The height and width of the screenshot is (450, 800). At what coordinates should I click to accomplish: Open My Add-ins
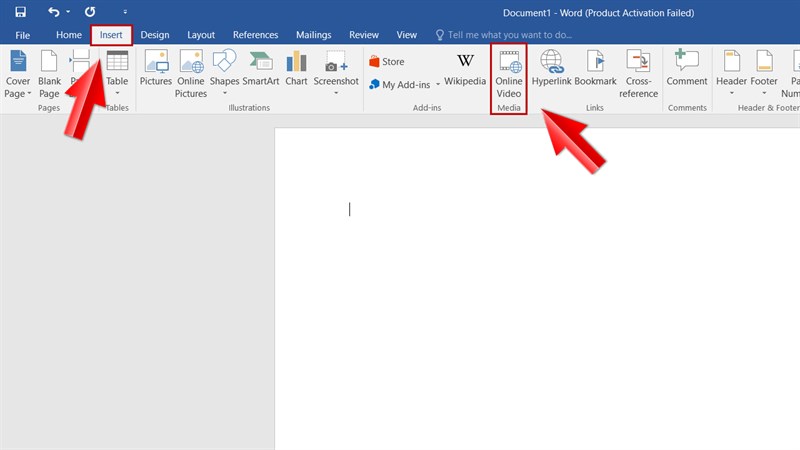click(400, 84)
